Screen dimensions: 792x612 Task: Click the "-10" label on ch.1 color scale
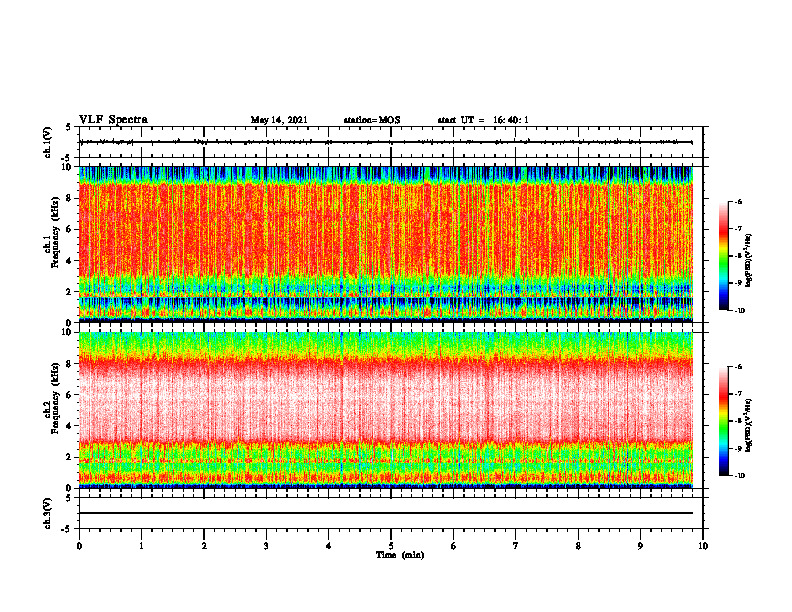point(740,311)
